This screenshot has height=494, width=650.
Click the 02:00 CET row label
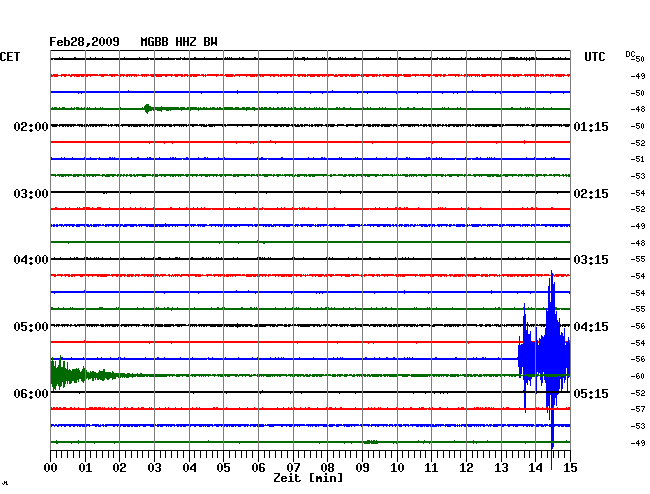(31, 126)
